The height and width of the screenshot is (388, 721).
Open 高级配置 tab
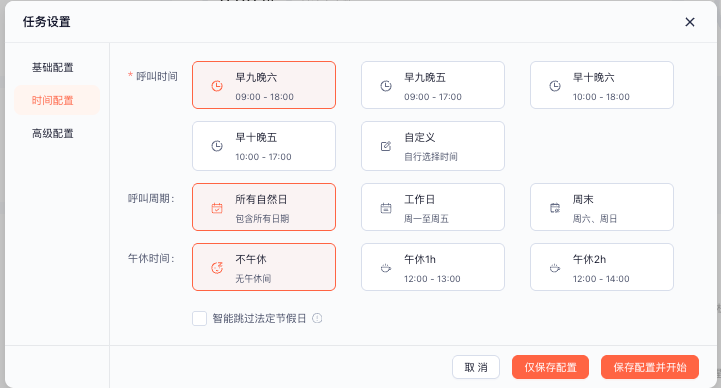pos(52,133)
